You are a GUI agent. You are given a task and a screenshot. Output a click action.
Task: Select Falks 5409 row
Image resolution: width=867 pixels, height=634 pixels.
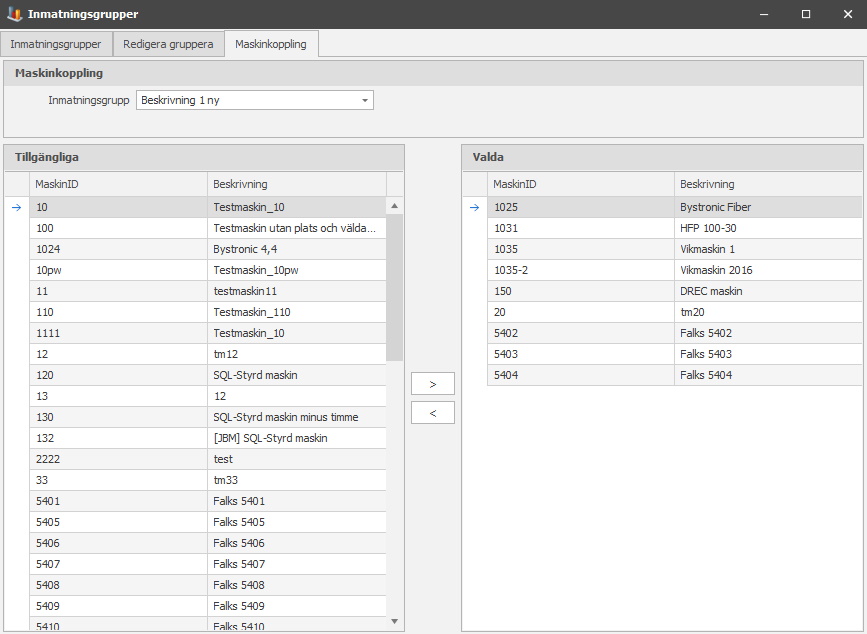pyautogui.click(x=208, y=606)
